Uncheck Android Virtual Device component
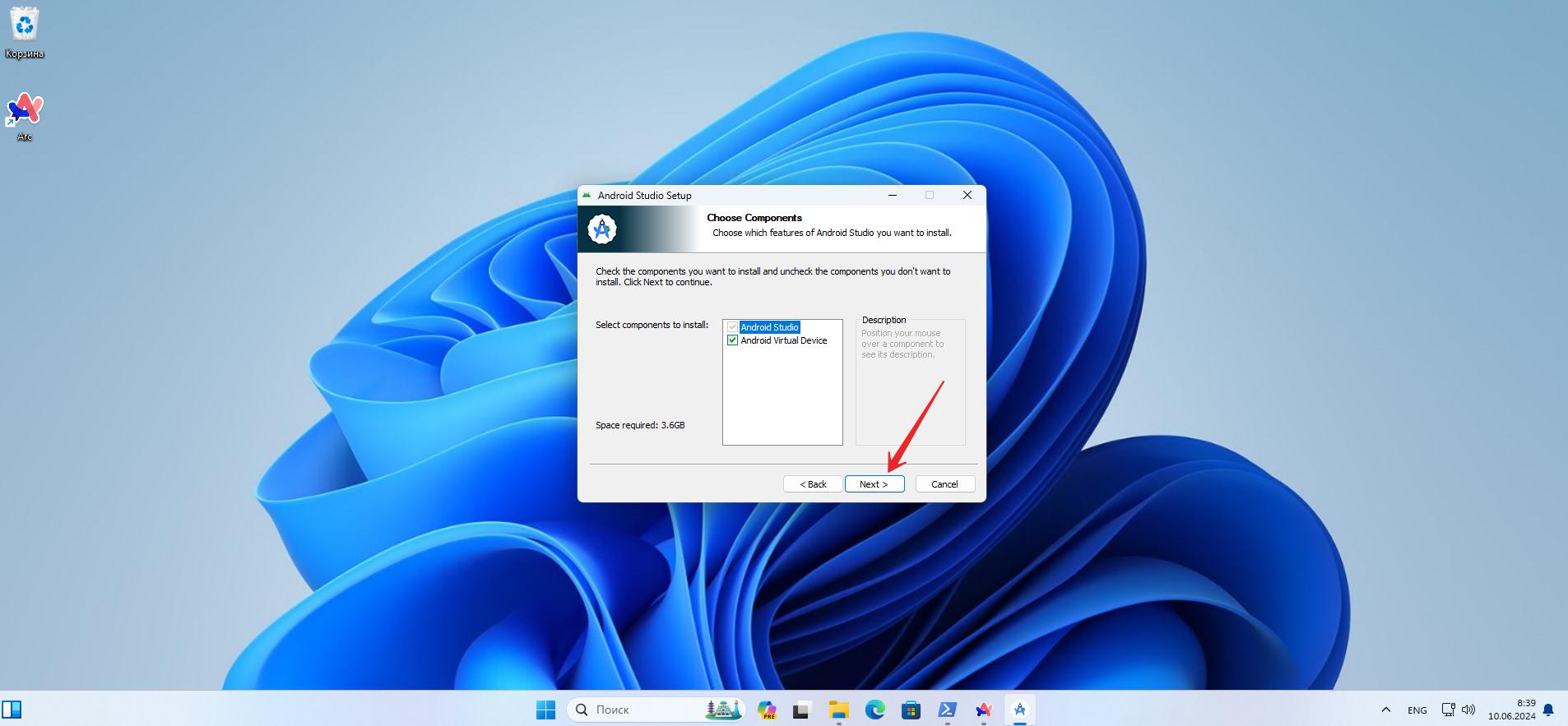1568x726 pixels. [x=732, y=340]
